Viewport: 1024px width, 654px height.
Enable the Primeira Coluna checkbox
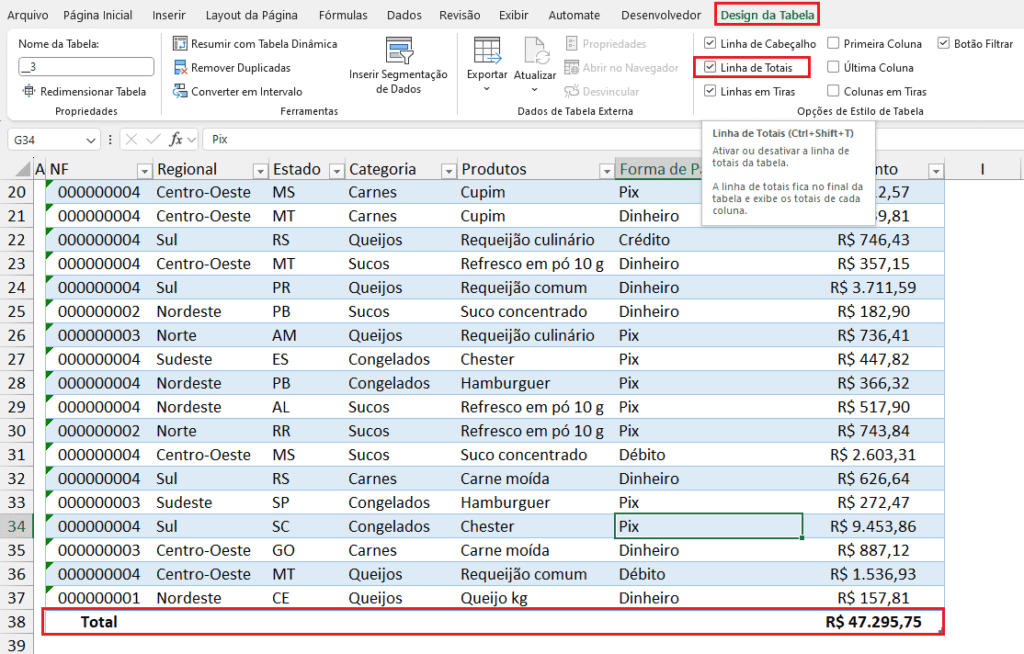click(x=833, y=44)
